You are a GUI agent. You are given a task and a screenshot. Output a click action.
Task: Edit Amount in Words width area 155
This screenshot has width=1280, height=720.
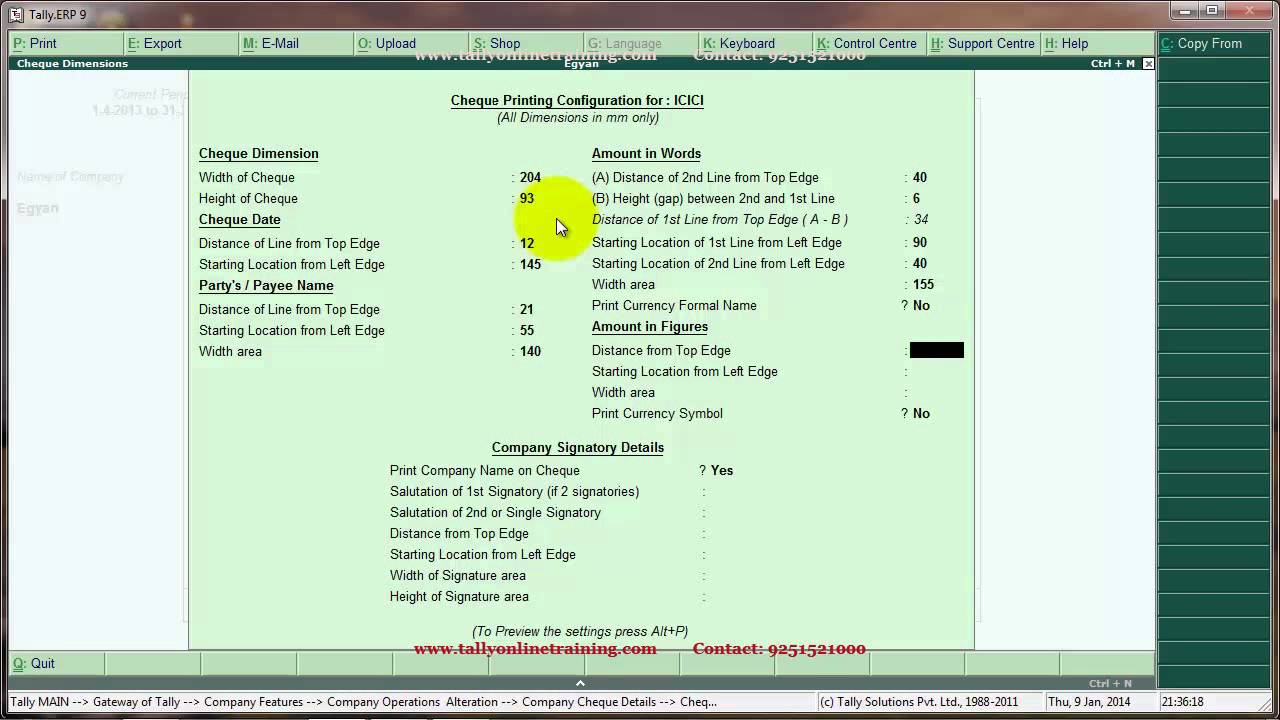click(923, 284)
